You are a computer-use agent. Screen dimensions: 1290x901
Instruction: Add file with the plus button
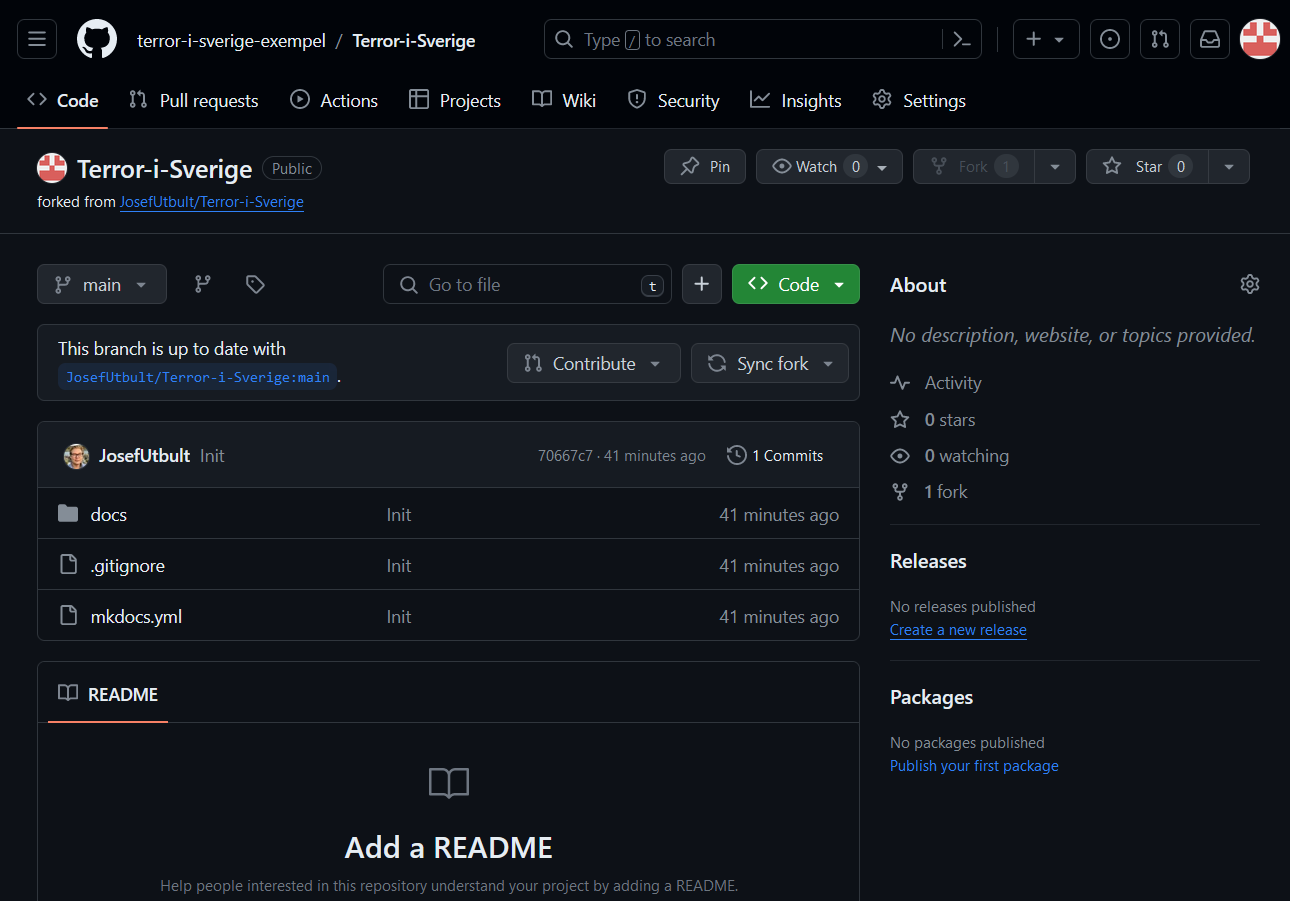click(702, 284)
